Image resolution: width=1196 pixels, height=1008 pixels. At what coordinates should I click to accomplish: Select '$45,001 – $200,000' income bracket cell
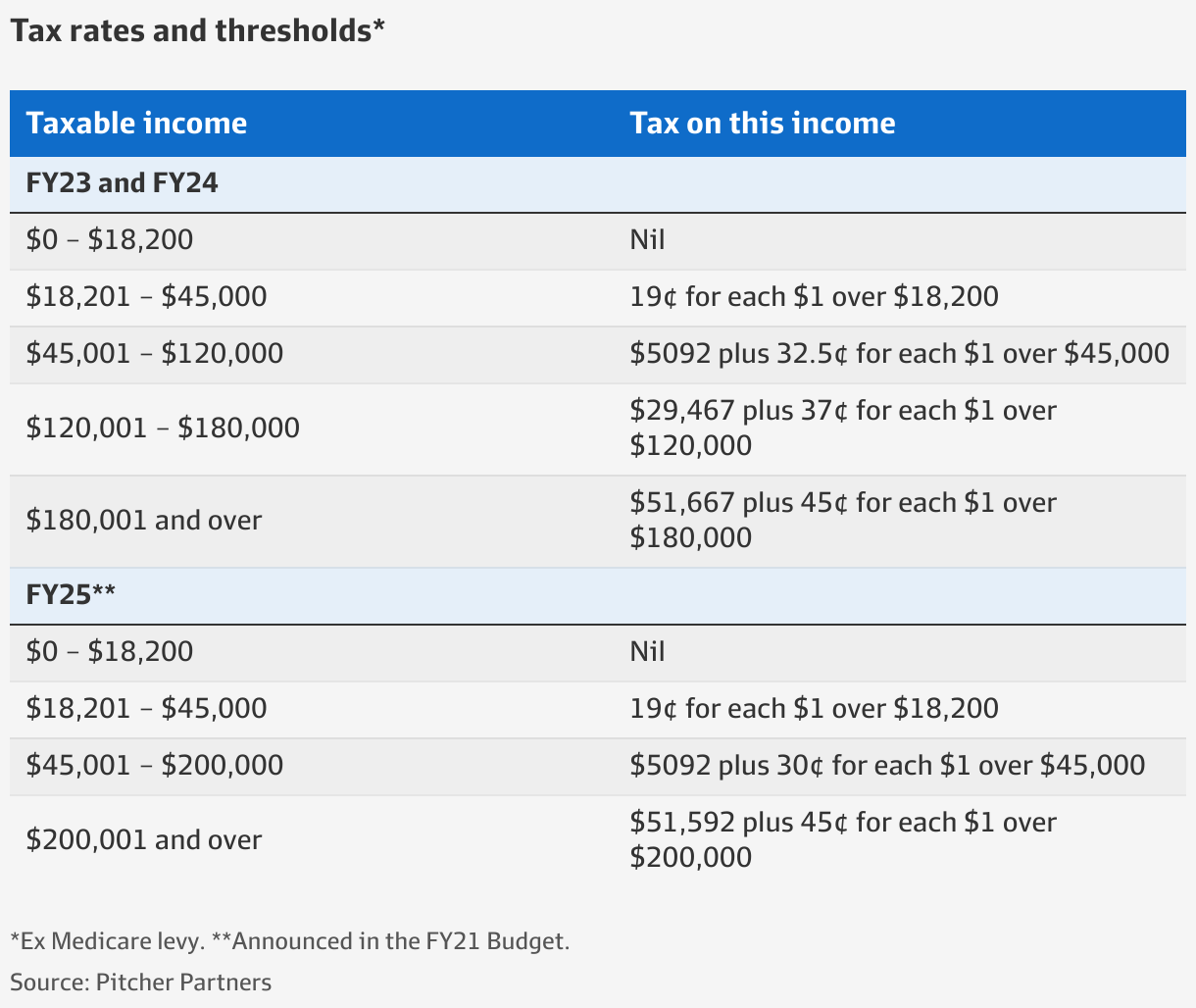[155, 765]
